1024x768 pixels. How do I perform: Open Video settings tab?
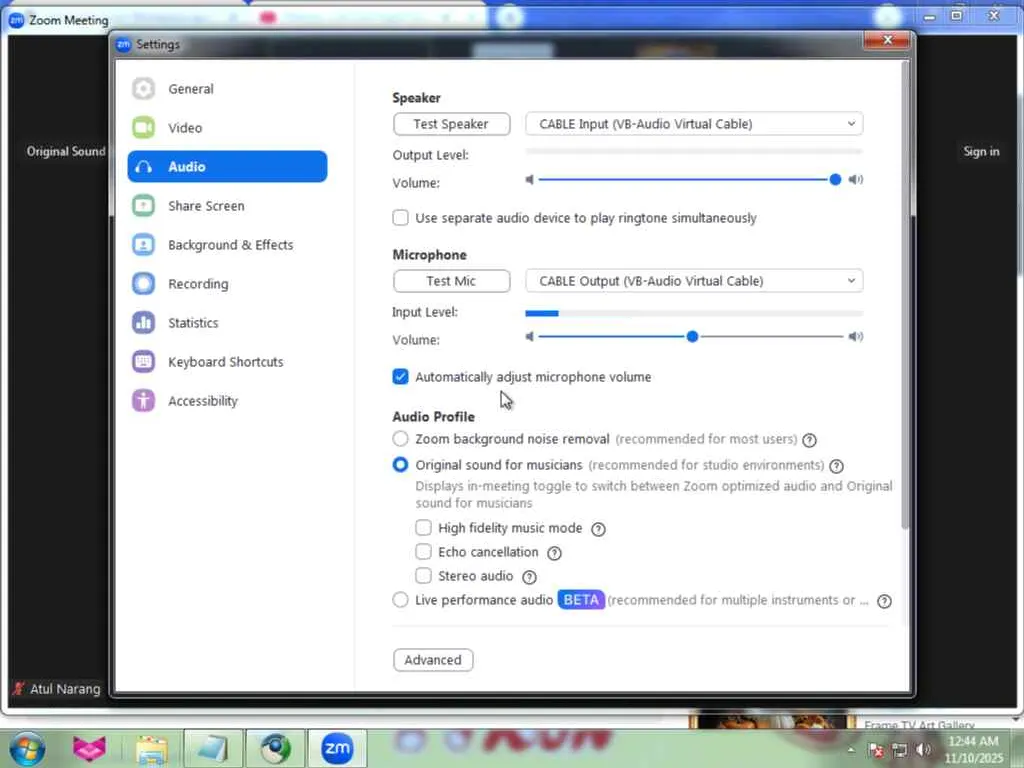227,127
